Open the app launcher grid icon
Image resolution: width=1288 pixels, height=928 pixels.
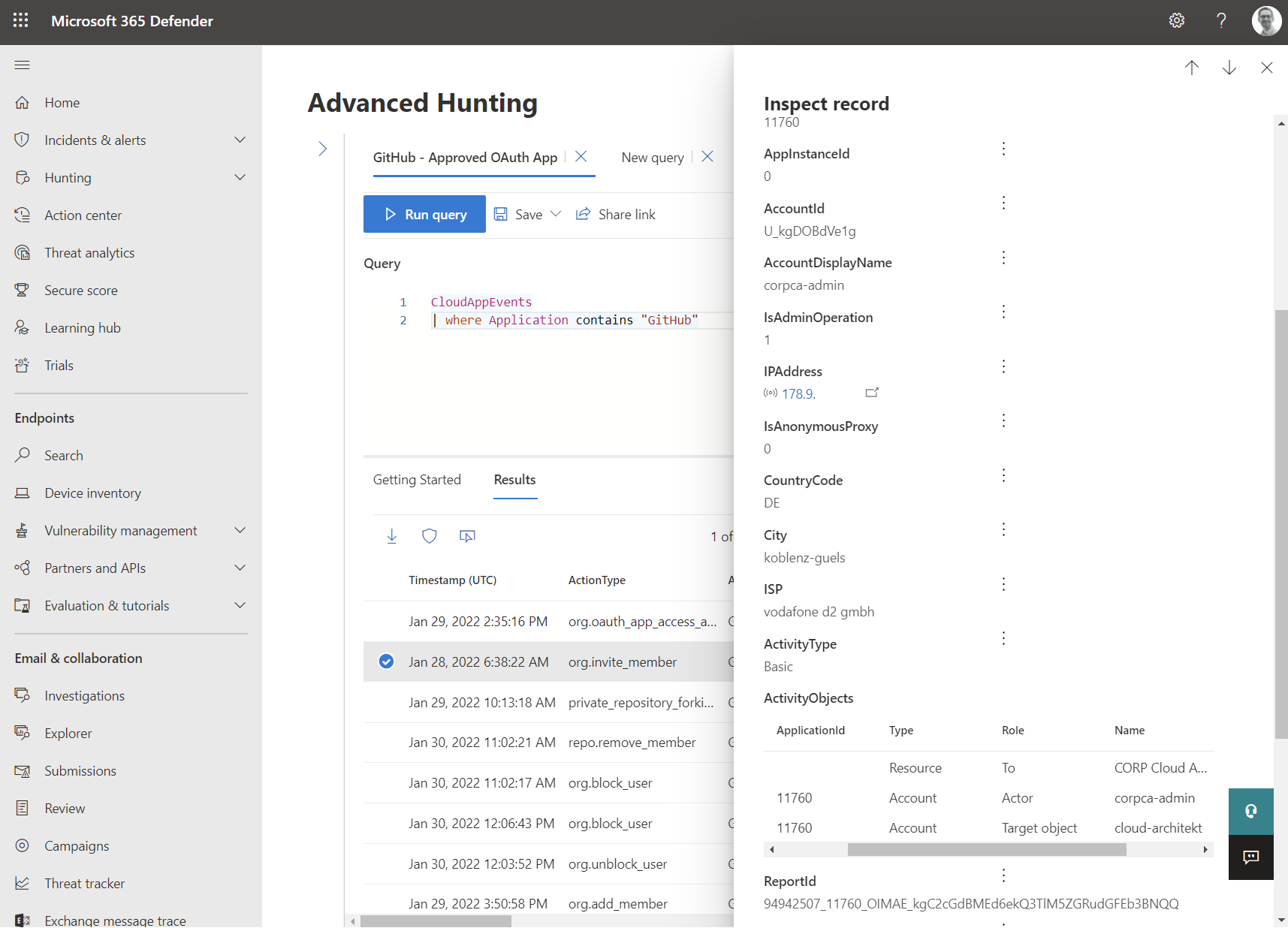click(x=21, y=21)
